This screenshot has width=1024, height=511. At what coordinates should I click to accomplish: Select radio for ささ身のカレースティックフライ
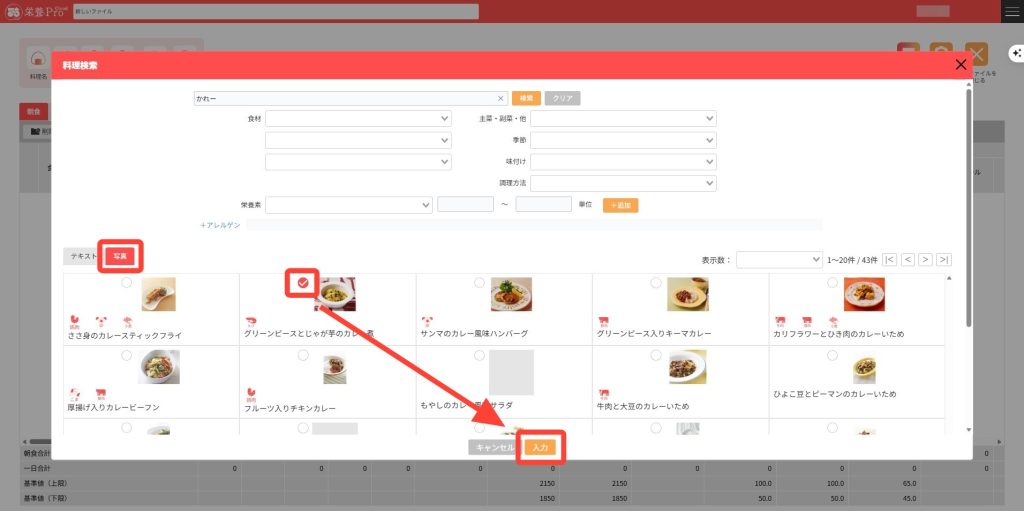[125, 284]
